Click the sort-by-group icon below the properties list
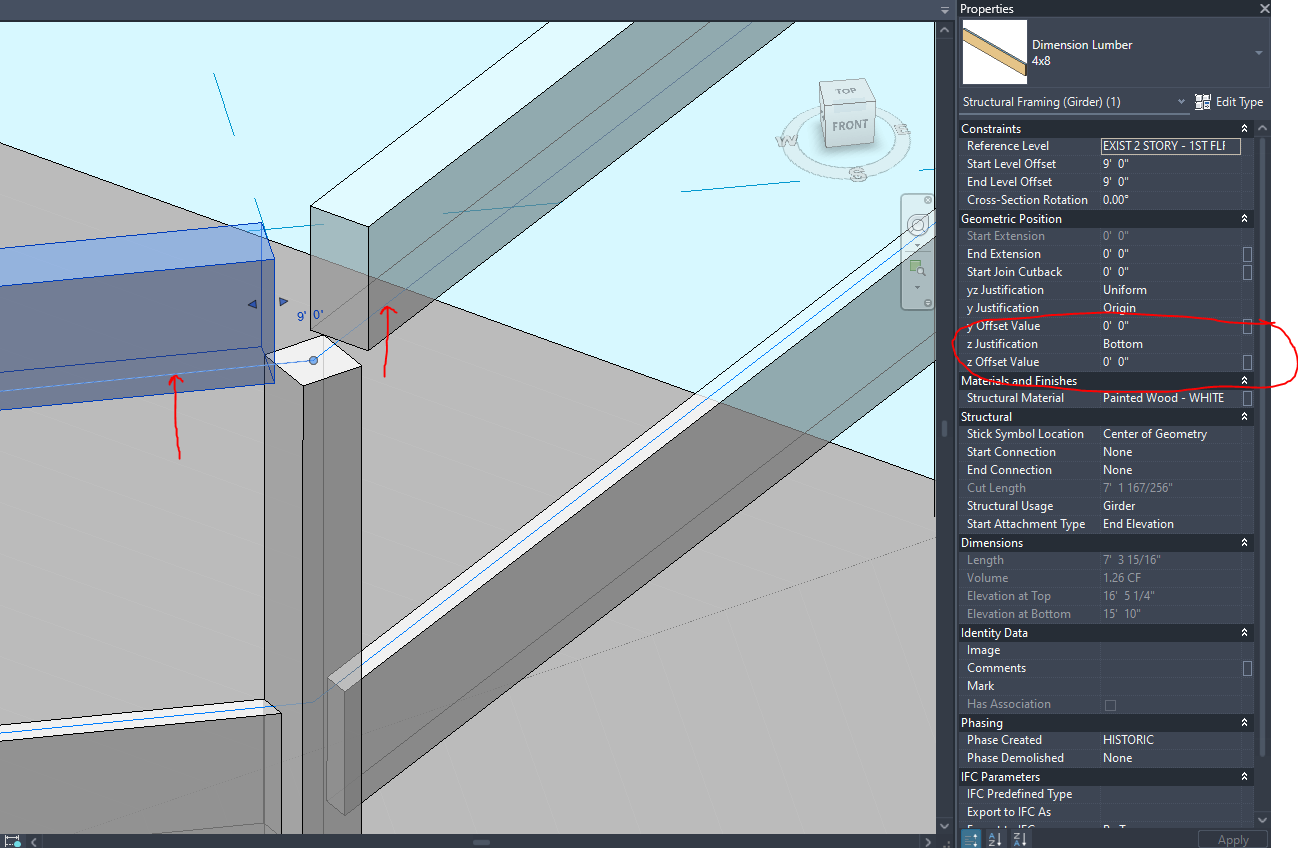Image resolution: width=1298 pixels, height=848 pixels. (970, 838)
